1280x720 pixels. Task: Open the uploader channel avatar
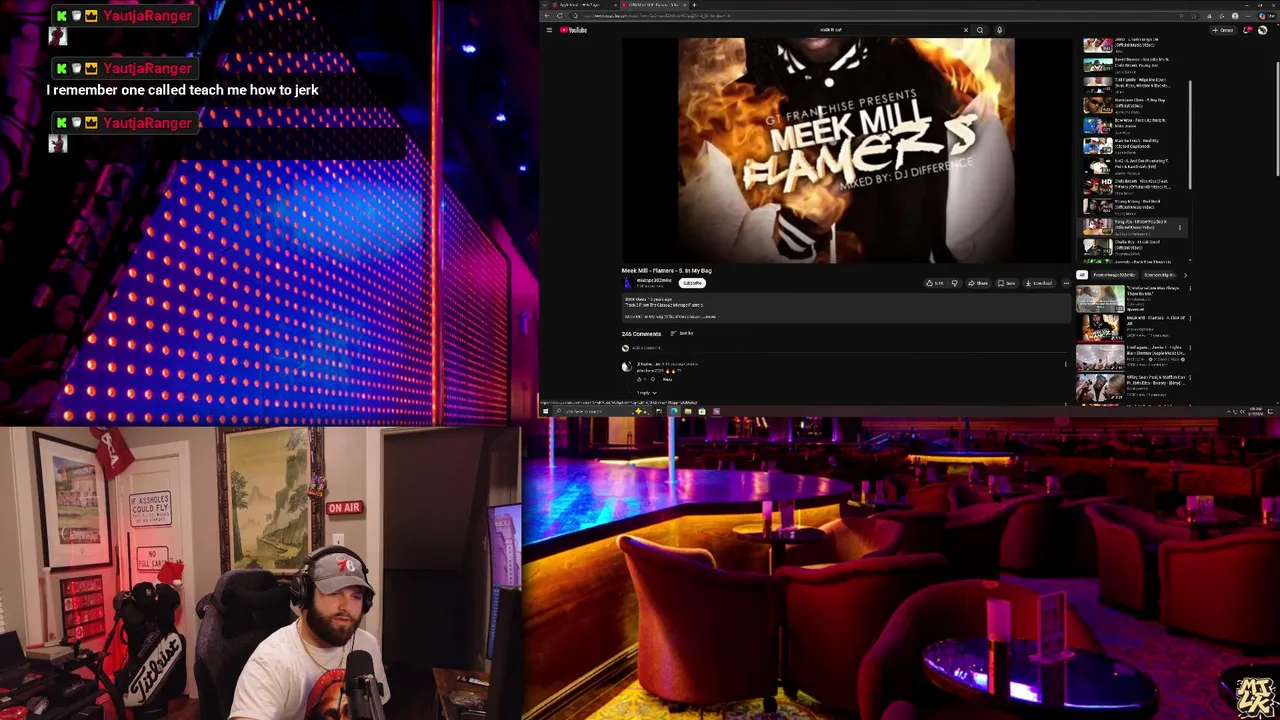627,283
